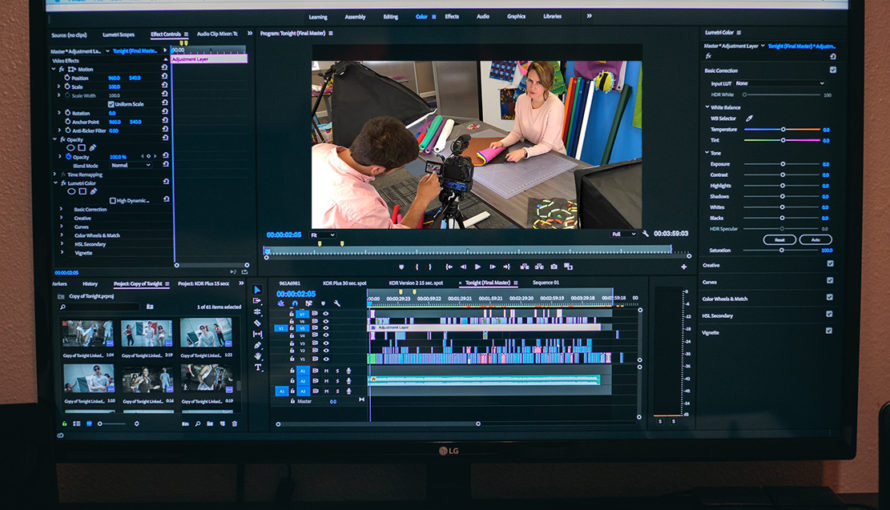Select the Hand tool

(x=257, y=356)
